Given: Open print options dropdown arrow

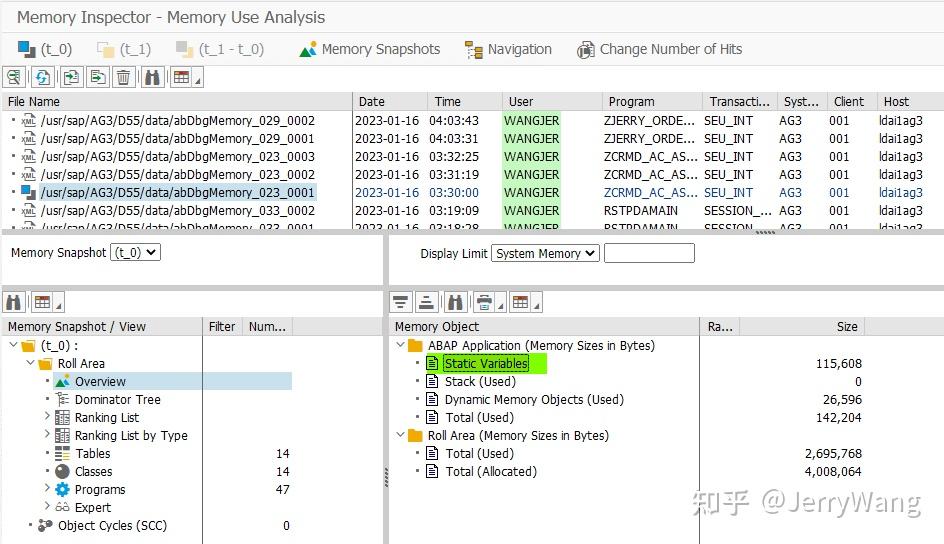Looking at the screenshot, I should [500, 304].
